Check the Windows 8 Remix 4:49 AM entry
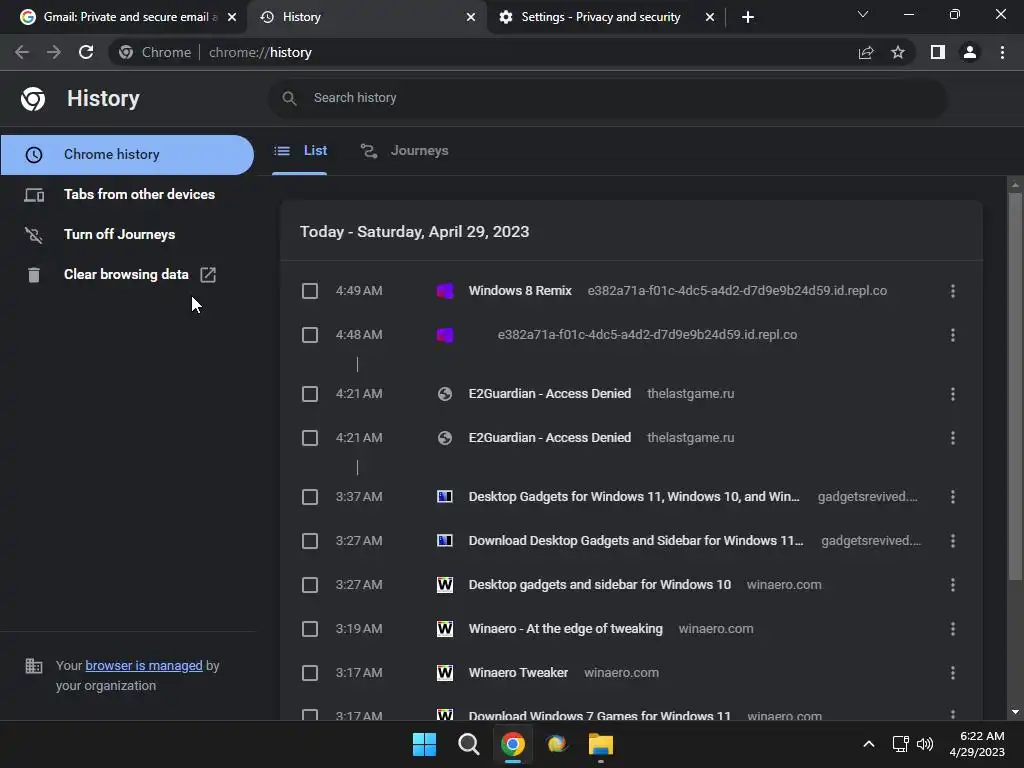Screen dimensions: 1024x768 click(x=310, y=291)
